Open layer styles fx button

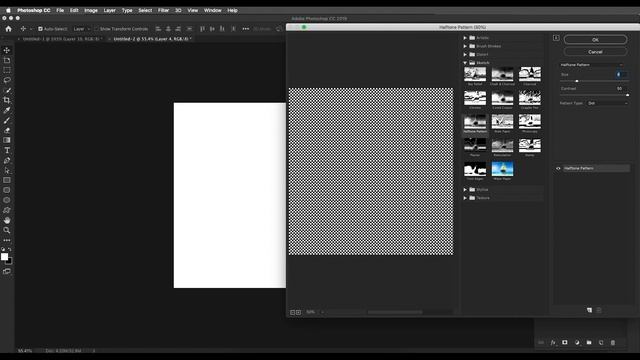tap(553, 342)
